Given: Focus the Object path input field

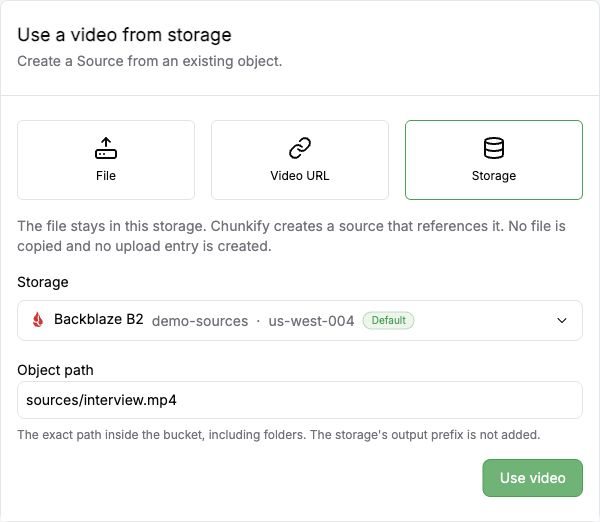Looking at the screenshot, I should pos(300,400).
